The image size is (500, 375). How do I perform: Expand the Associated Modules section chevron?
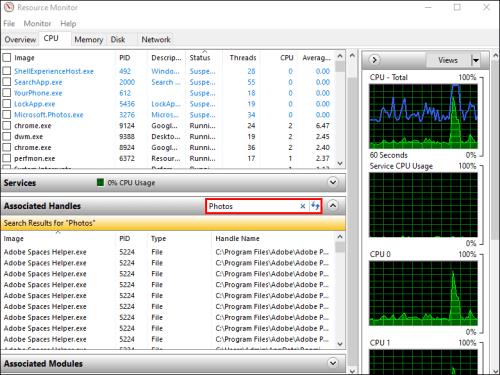pyautogui.click(x=333, y=363)
